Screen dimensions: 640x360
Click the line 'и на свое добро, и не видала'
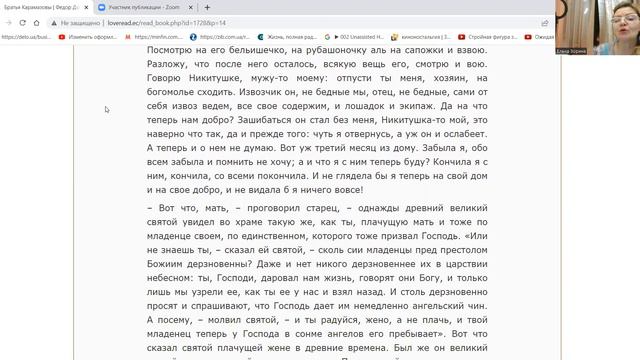coord(255,190)
